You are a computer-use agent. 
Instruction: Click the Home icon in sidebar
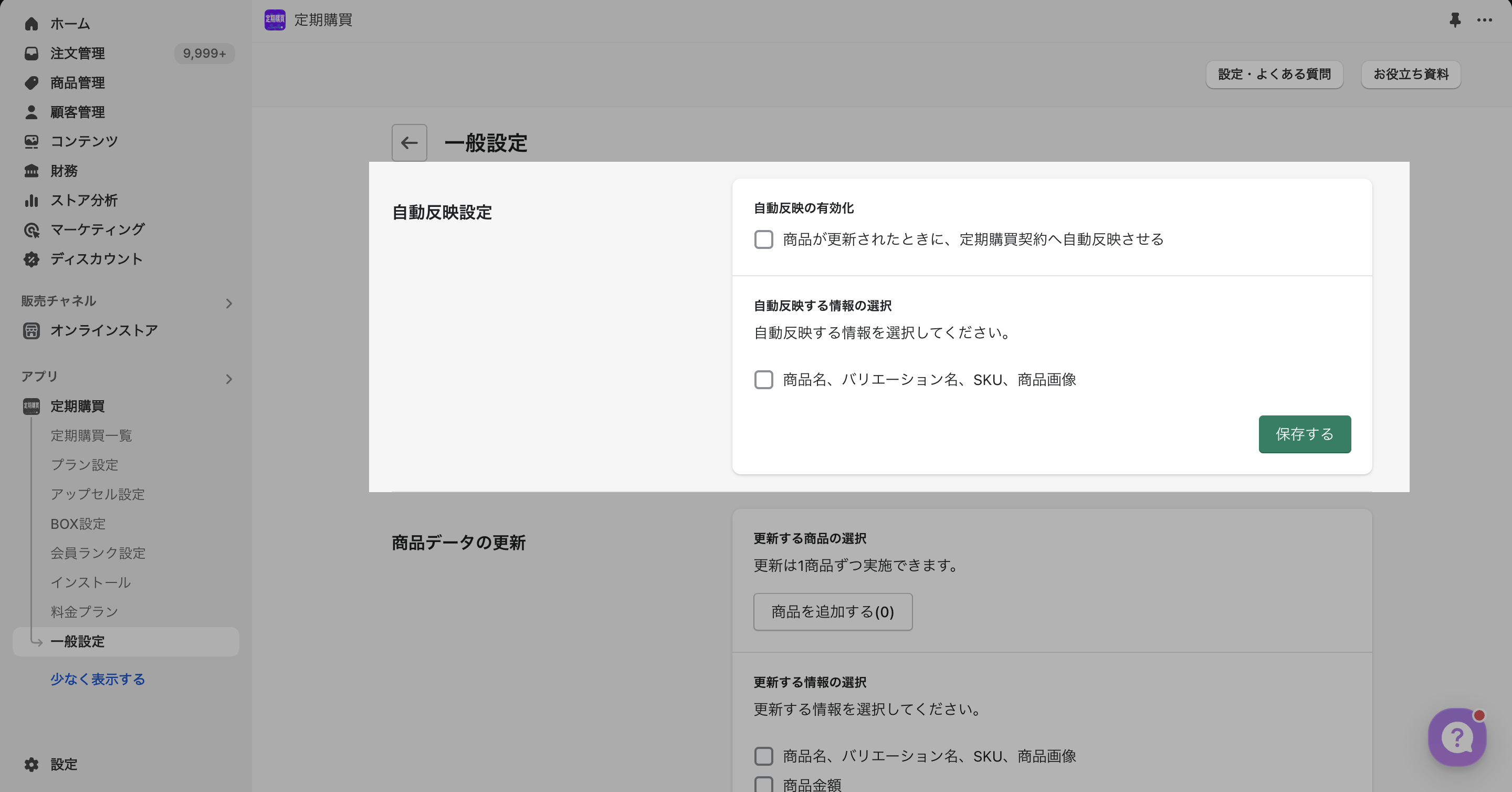click(x=31, y=24)
